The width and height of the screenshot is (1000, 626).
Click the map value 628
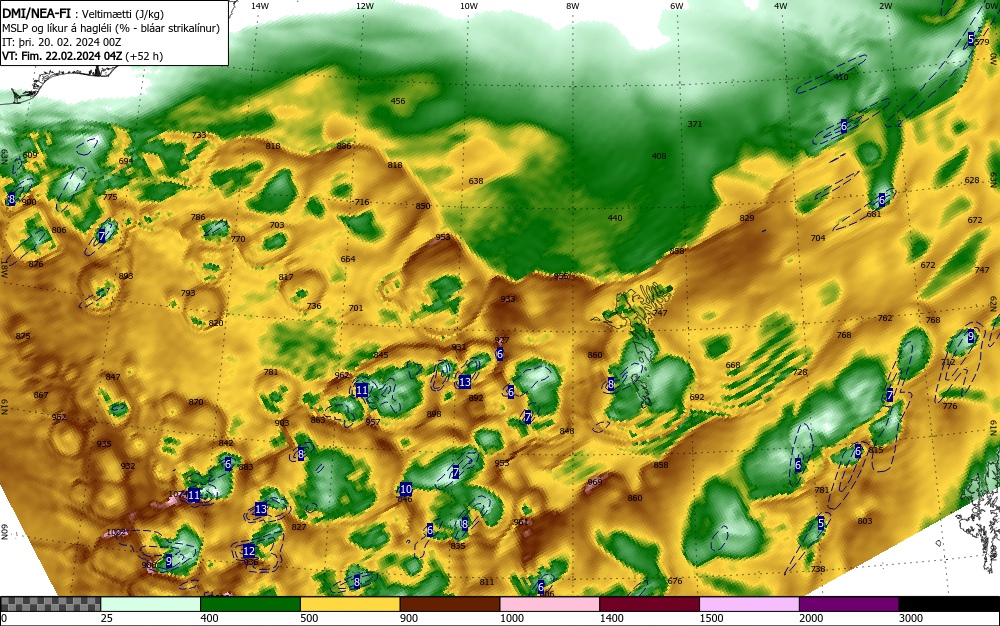pos(972,180)
